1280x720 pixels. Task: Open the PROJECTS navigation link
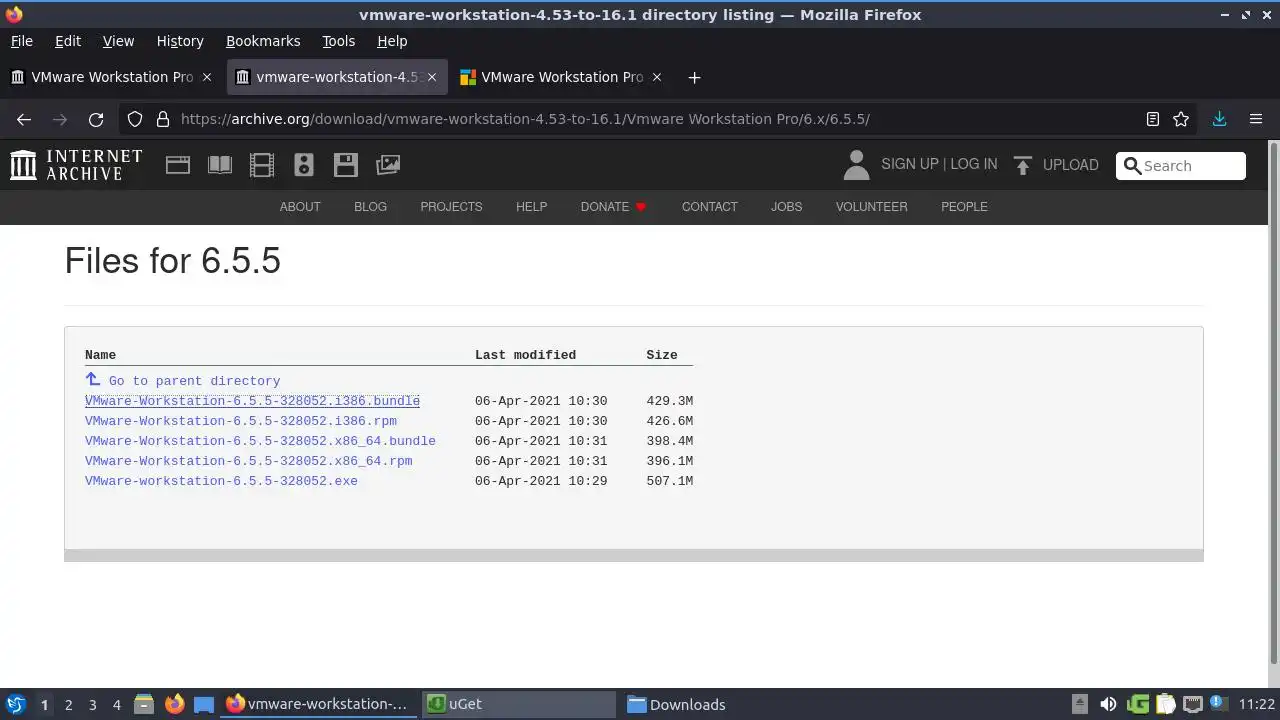(451, 207)
